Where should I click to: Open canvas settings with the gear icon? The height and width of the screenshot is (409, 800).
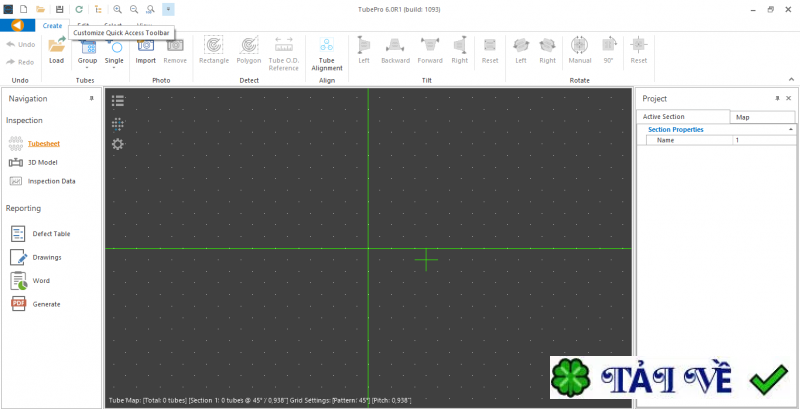(x=118, y=144)
